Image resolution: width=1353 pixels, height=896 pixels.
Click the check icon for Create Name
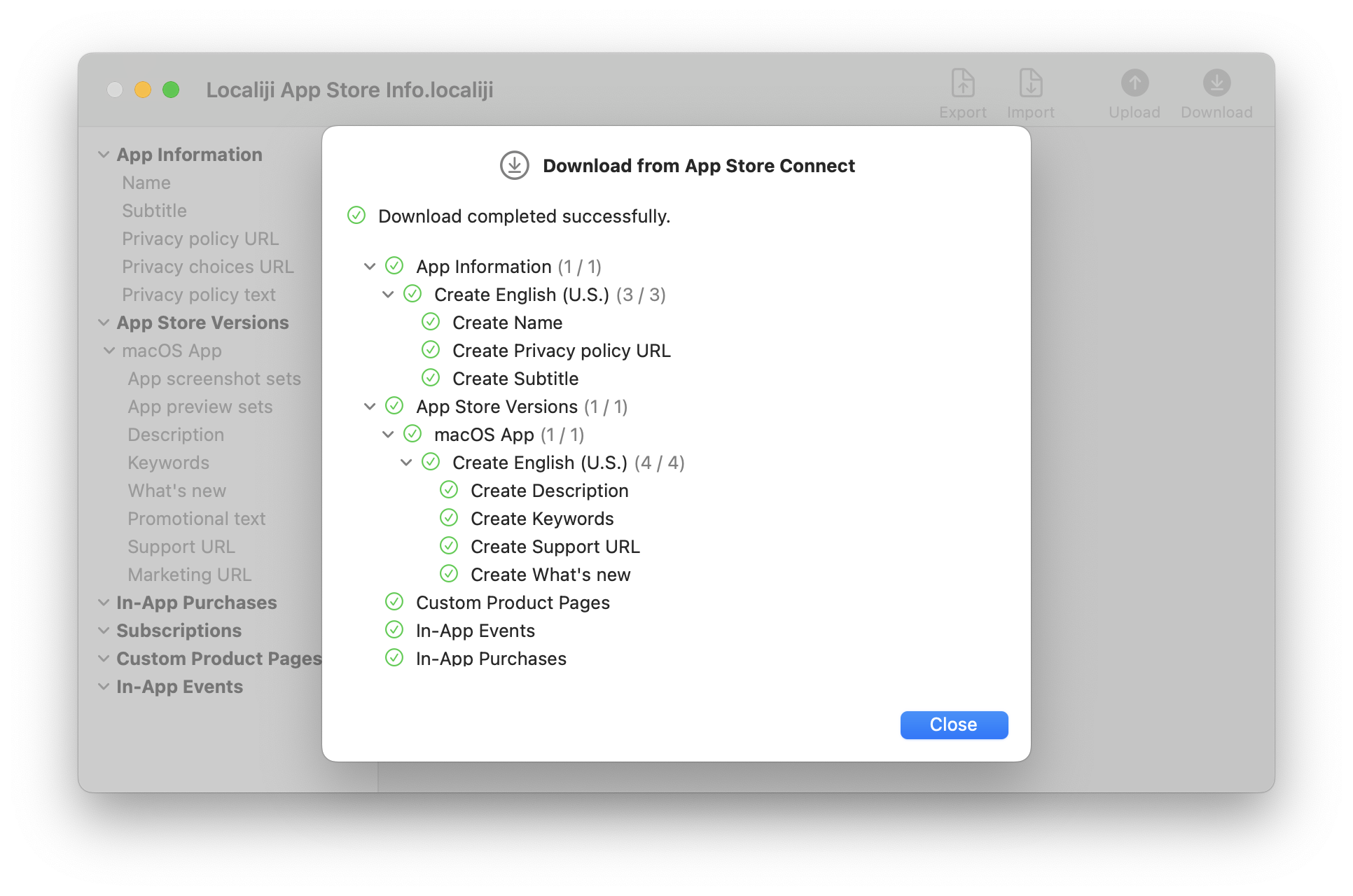coord(431,322)
